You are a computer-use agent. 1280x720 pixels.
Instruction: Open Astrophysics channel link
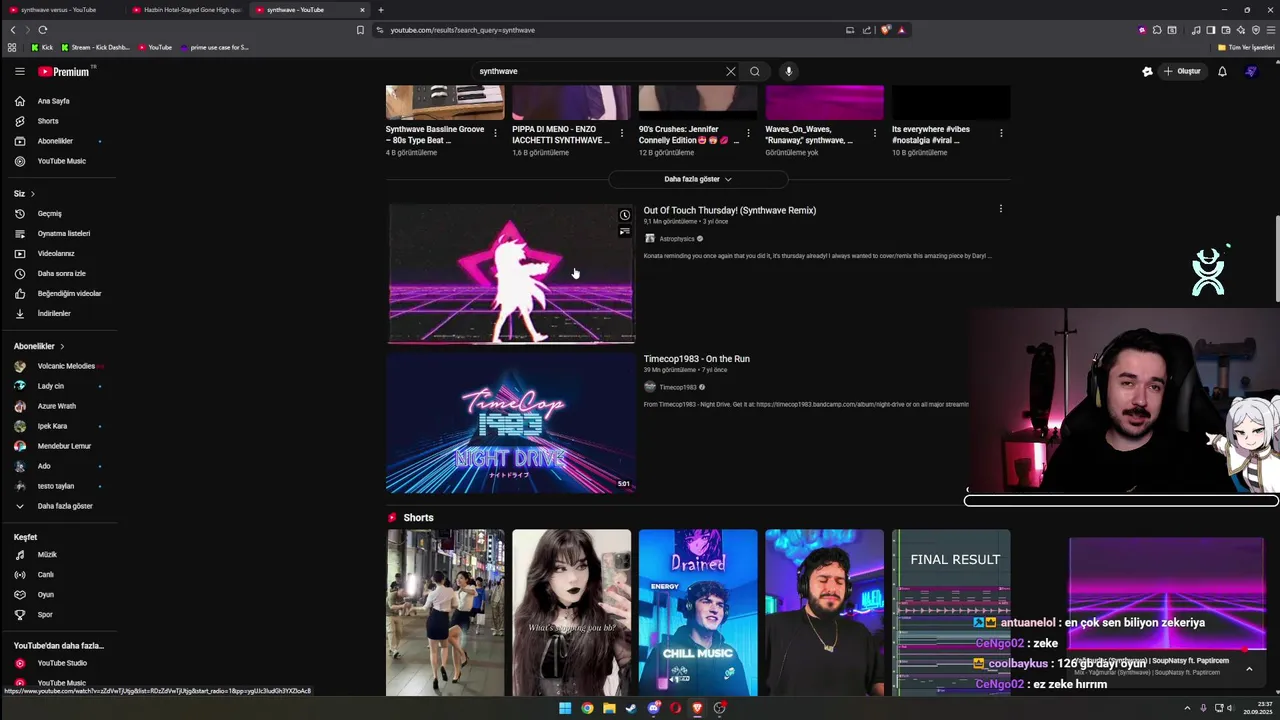click(676, 239)
